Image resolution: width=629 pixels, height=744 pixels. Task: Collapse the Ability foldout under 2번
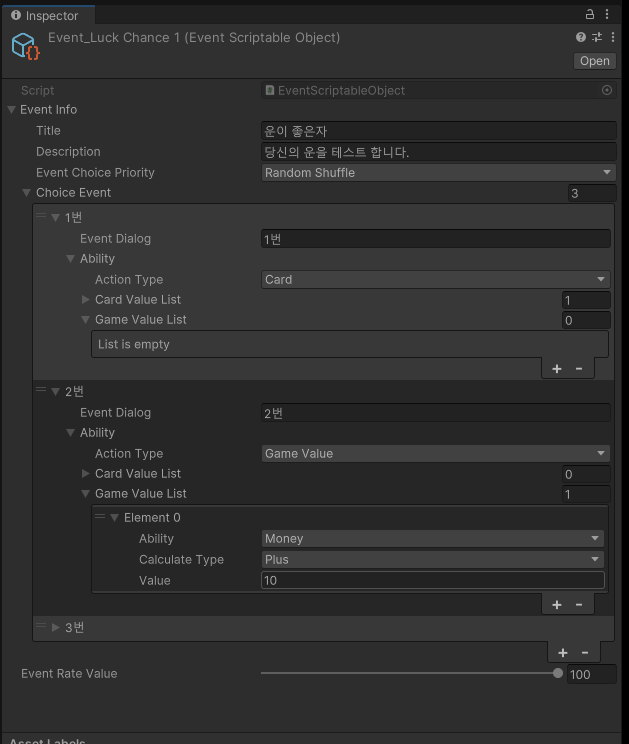(x=71, y=433)
